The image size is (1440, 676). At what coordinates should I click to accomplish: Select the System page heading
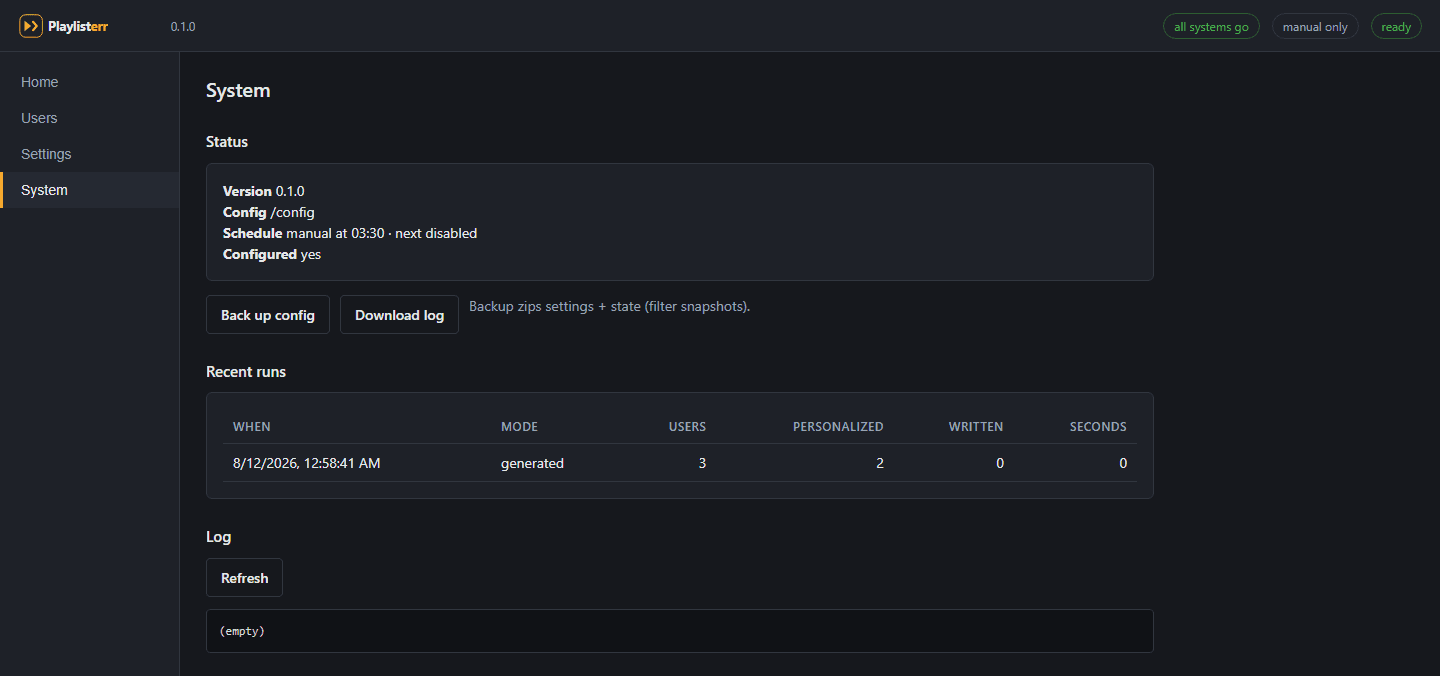[238, 91]
